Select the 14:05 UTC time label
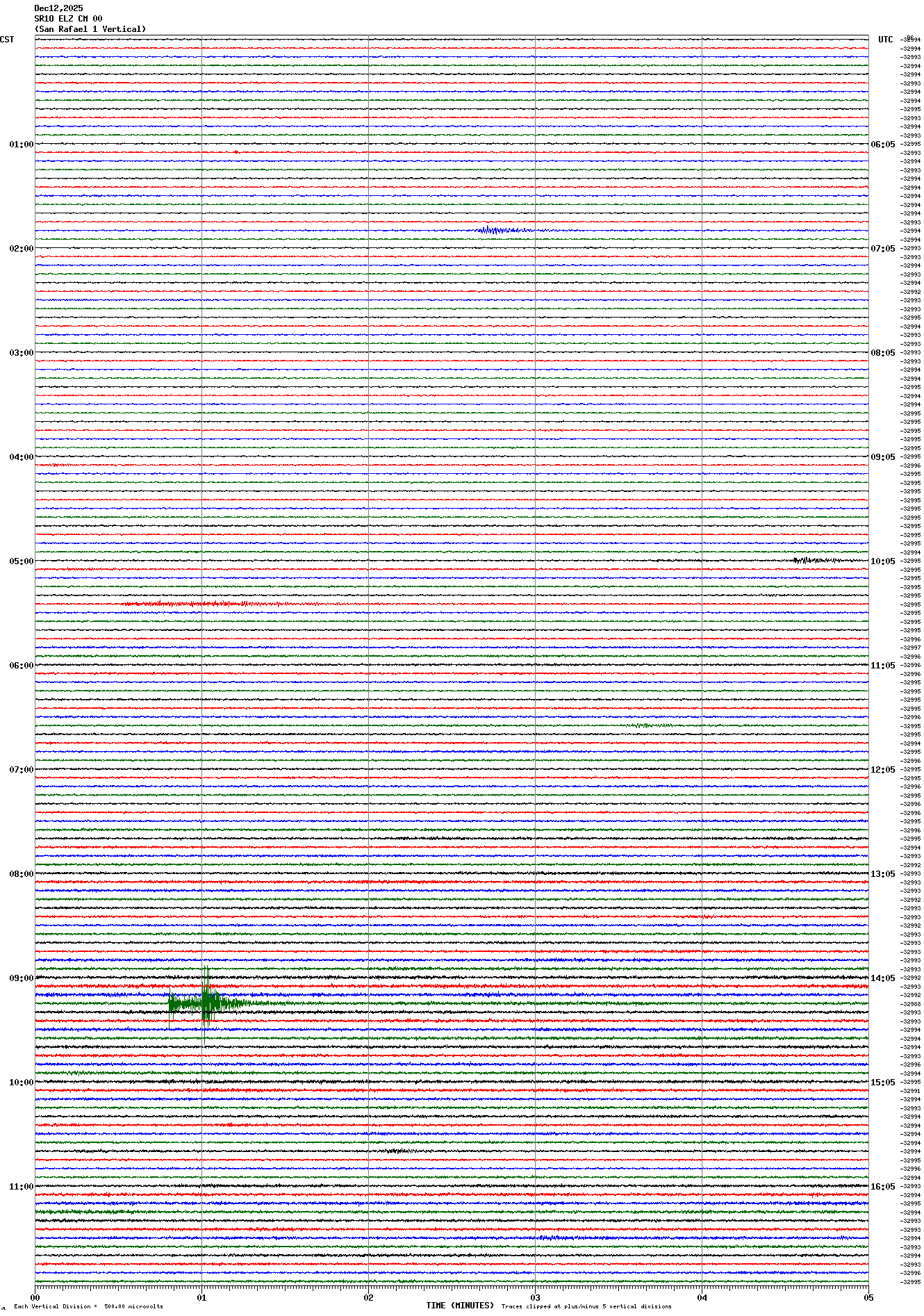 click(882, 978)
